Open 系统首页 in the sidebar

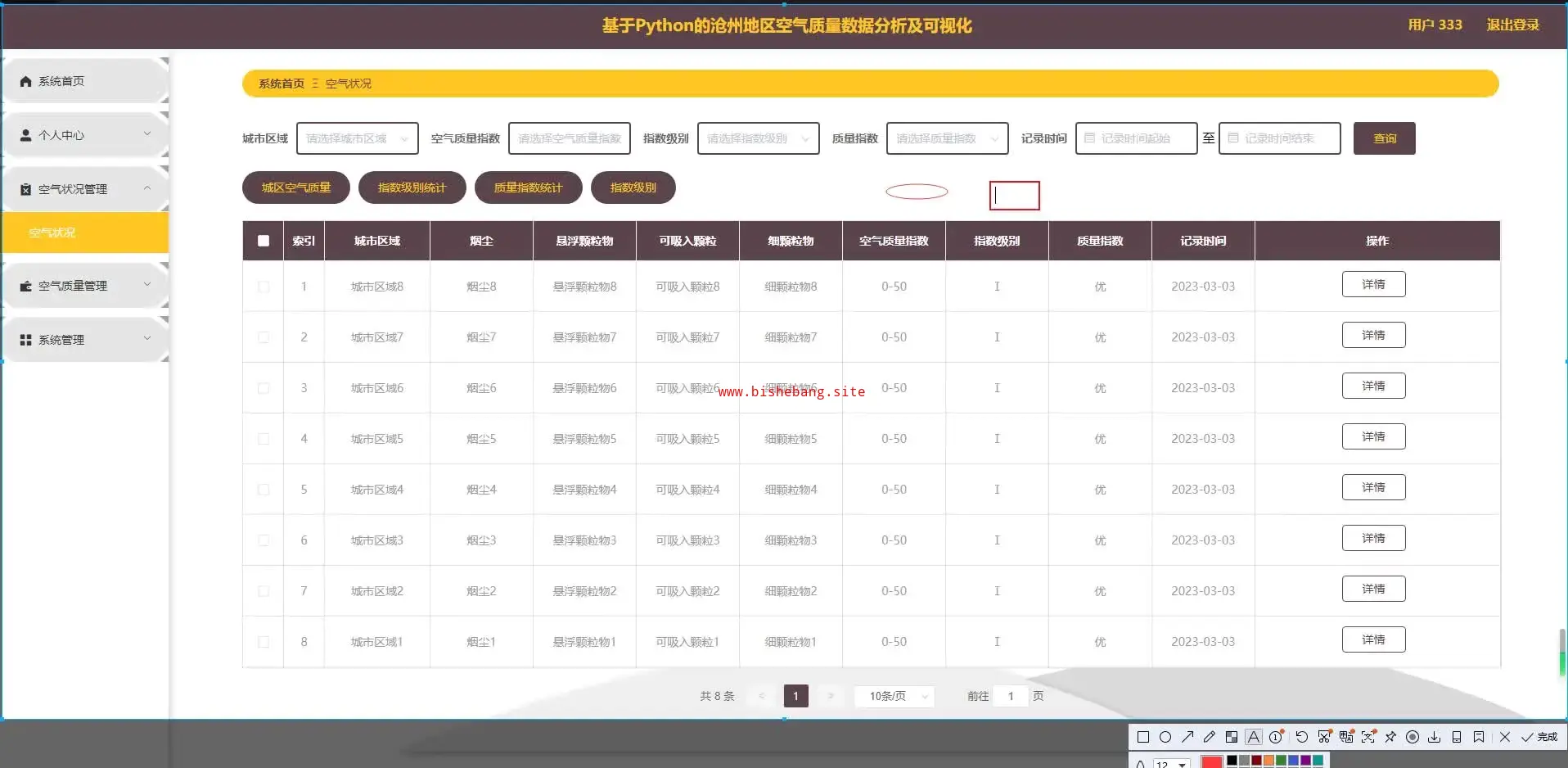tap(61, 81)
